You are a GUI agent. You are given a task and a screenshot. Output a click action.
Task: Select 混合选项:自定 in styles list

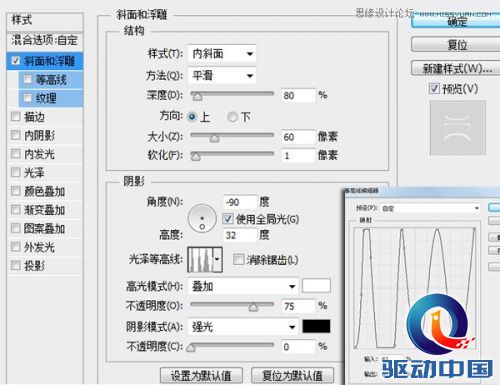(x=45, y=41)
